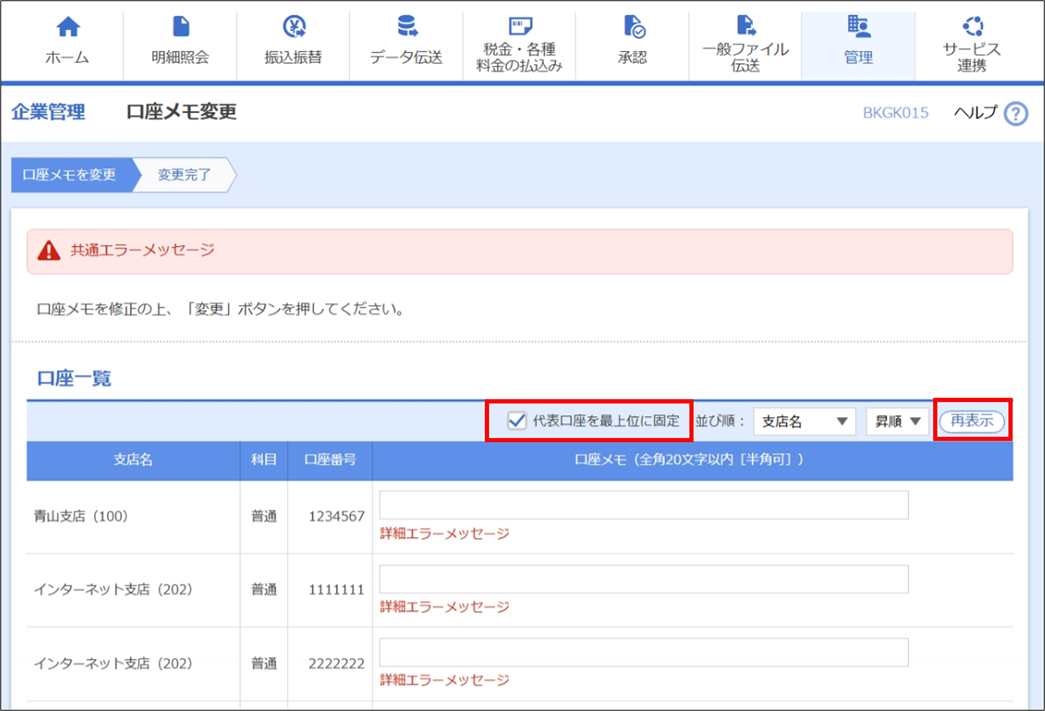Click the 再表示 button
Screen dimensions: 1045x711
point(972,421)
